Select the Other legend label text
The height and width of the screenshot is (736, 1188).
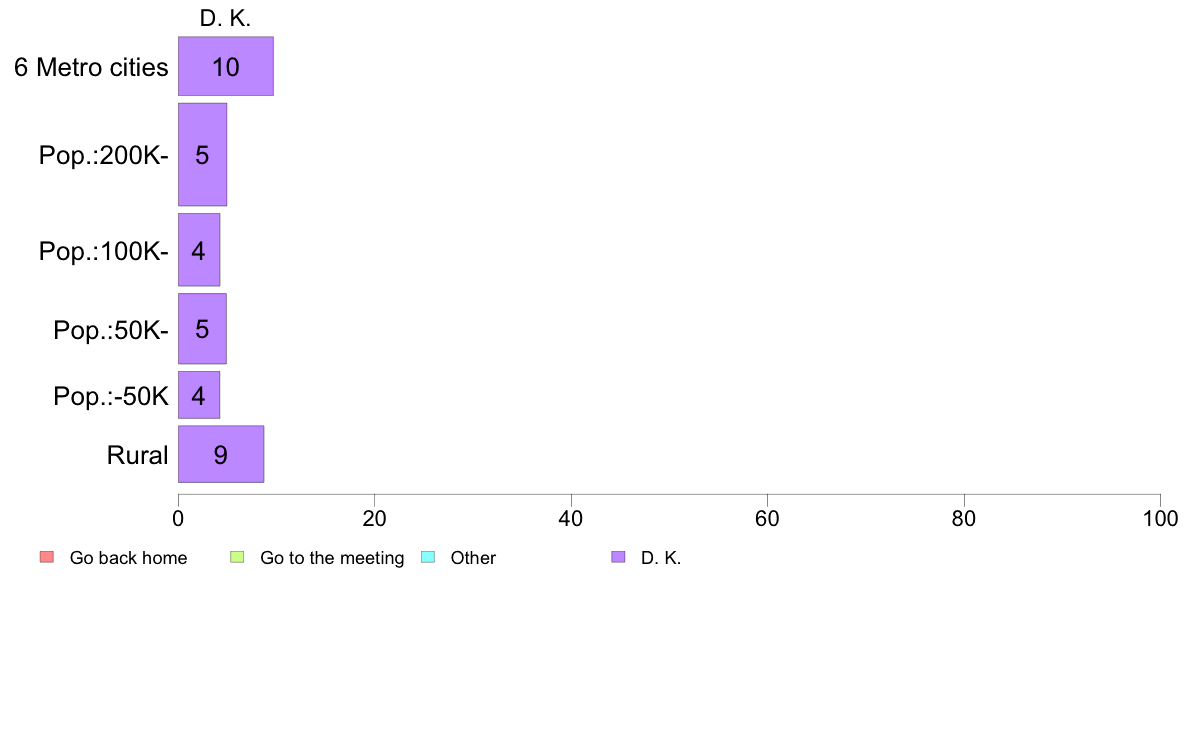(473, 558)
